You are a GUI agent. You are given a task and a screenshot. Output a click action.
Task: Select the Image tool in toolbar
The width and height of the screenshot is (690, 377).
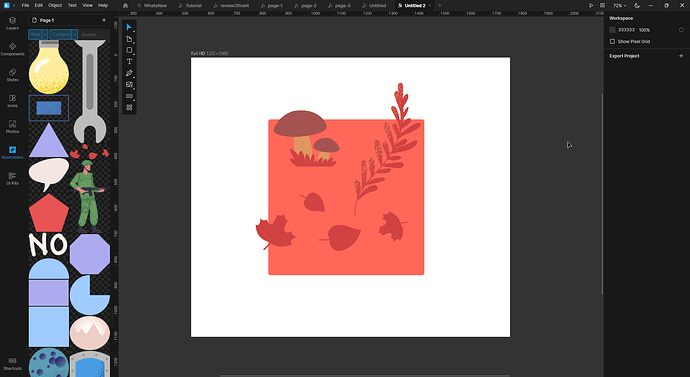click(x=129, y=84)
